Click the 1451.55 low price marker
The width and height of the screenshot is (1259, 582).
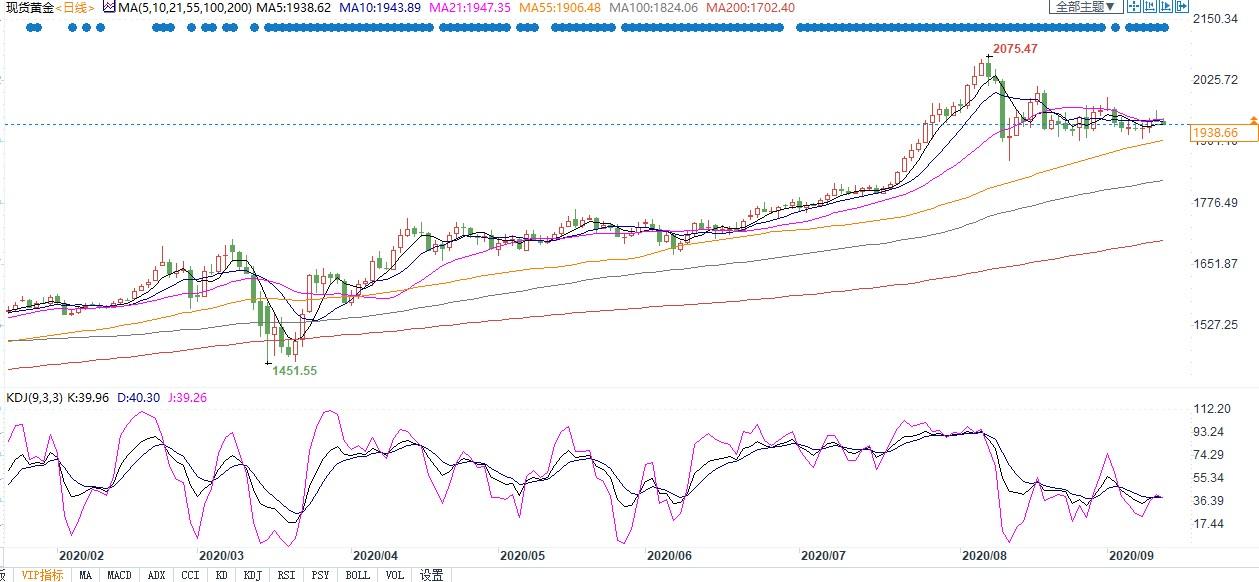tap(295, 370)
